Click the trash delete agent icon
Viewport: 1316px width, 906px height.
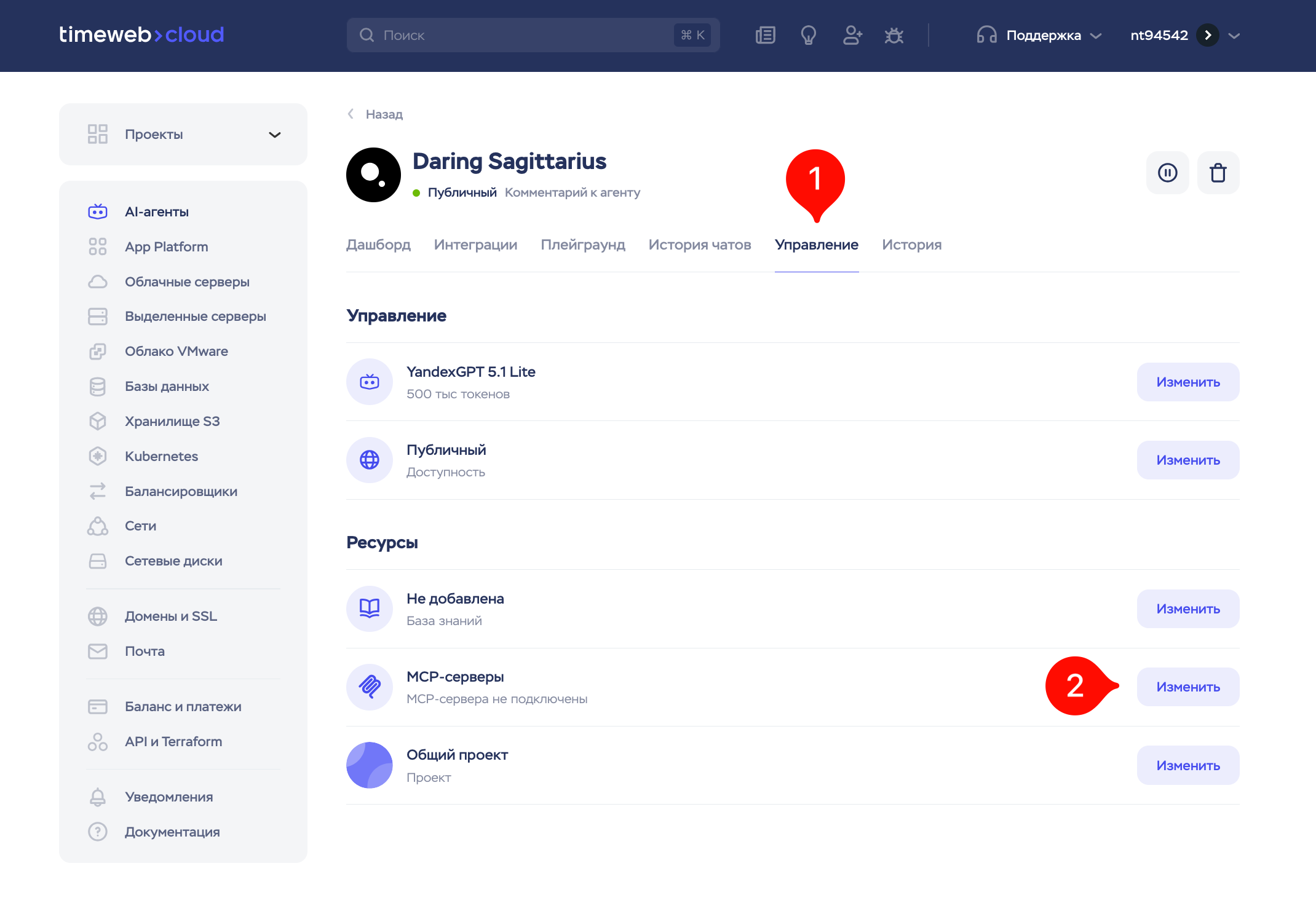click(1218, 173)
